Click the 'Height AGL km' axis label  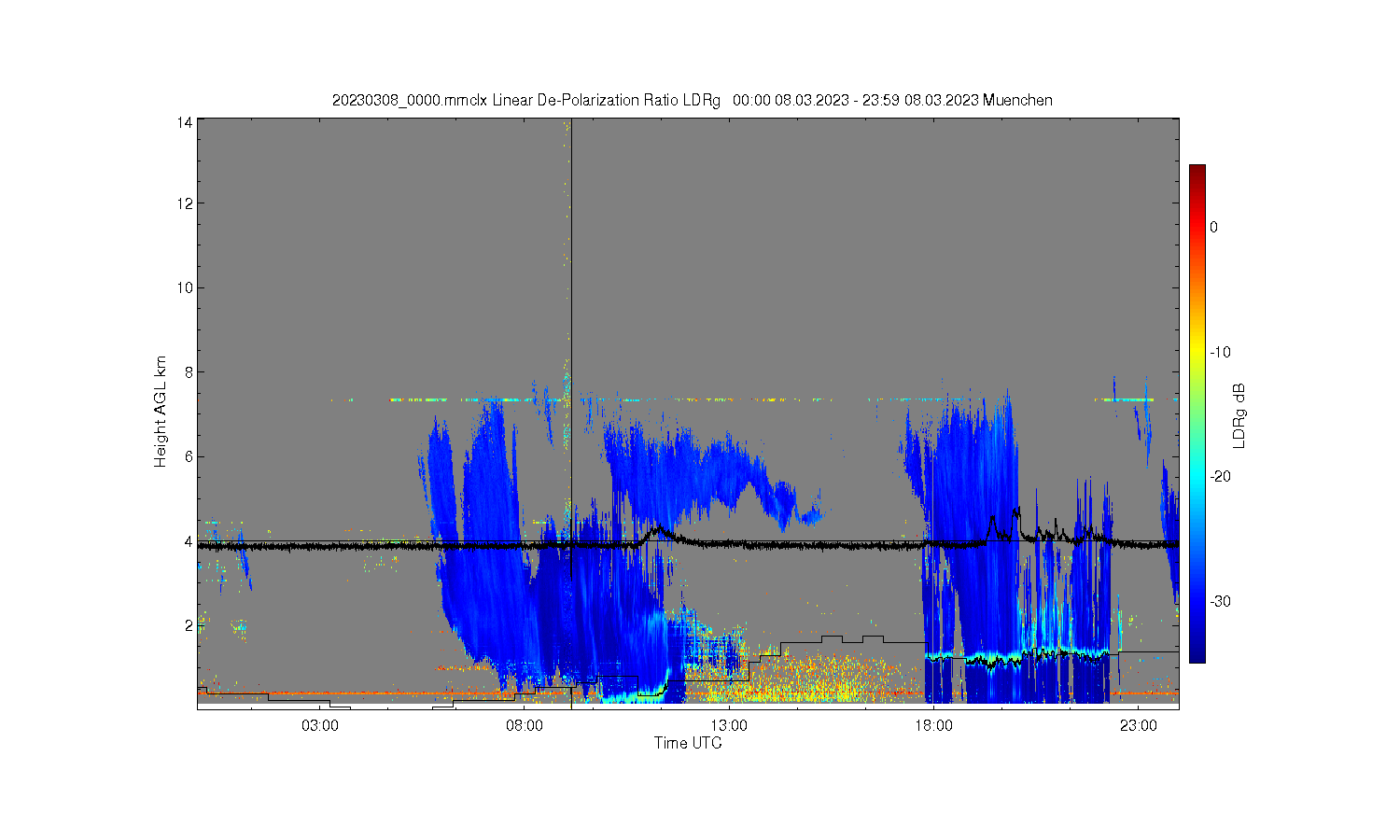pos(161,412)
